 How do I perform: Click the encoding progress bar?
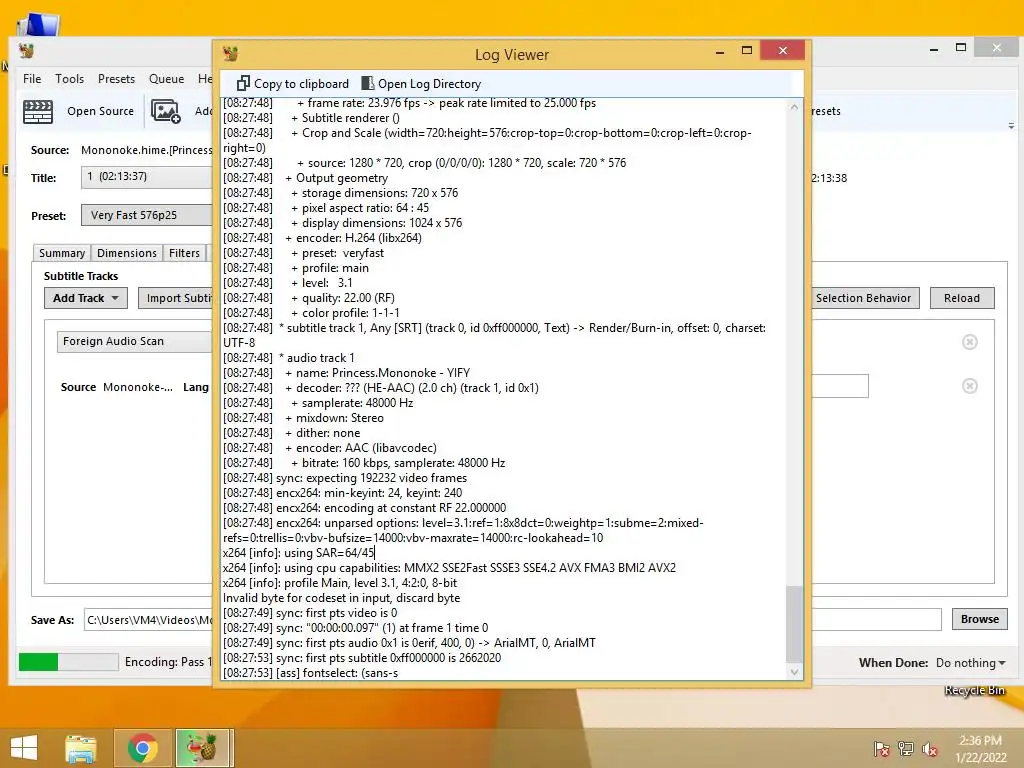(x=69, y=662)
